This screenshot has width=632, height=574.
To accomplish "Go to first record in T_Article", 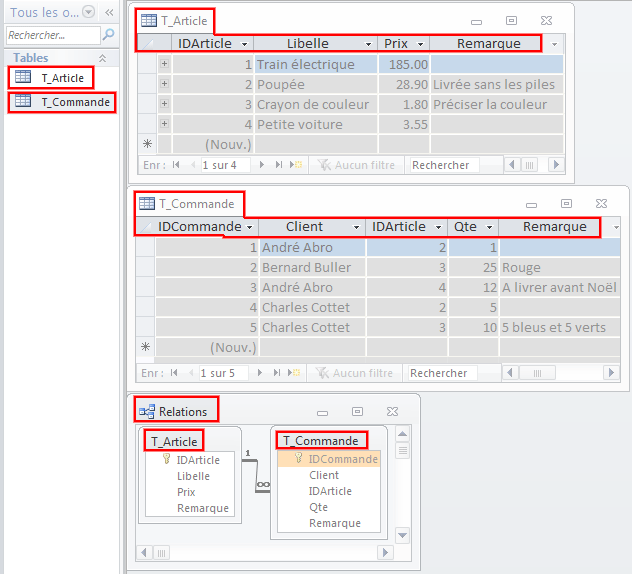I will click(x=176, y=165).
